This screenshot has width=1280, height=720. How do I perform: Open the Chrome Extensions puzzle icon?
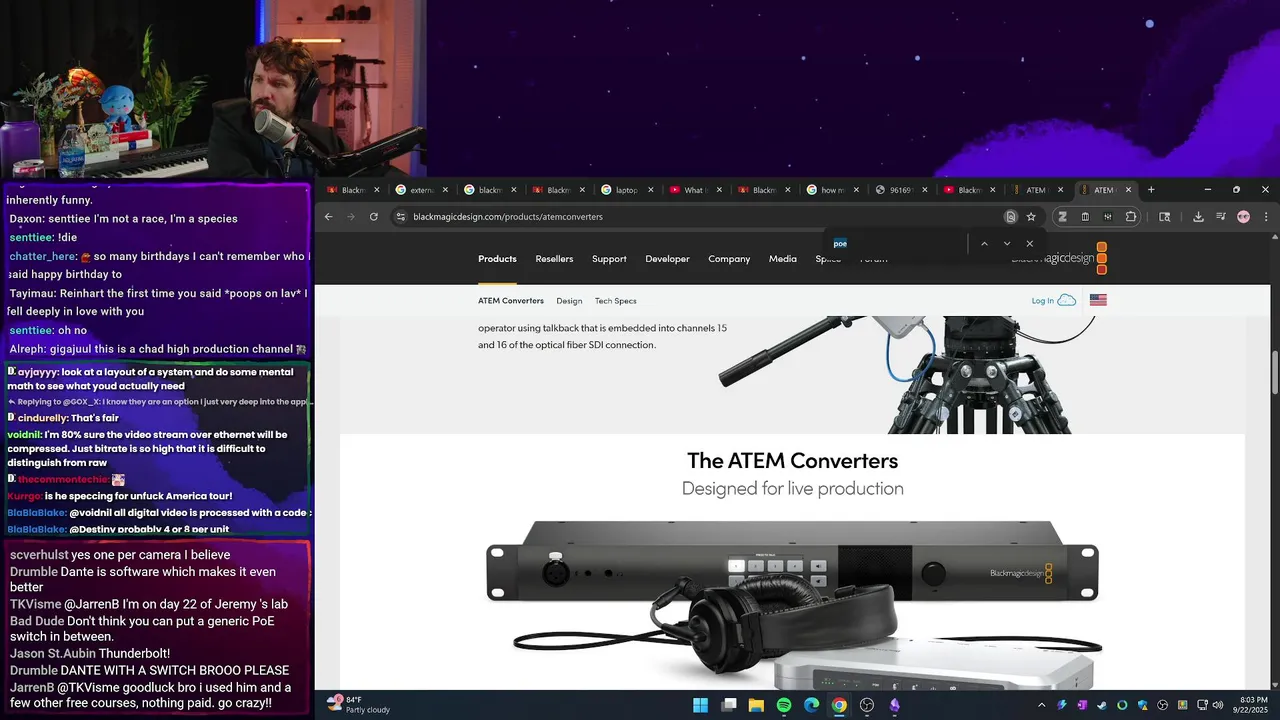coord(1131,217)
